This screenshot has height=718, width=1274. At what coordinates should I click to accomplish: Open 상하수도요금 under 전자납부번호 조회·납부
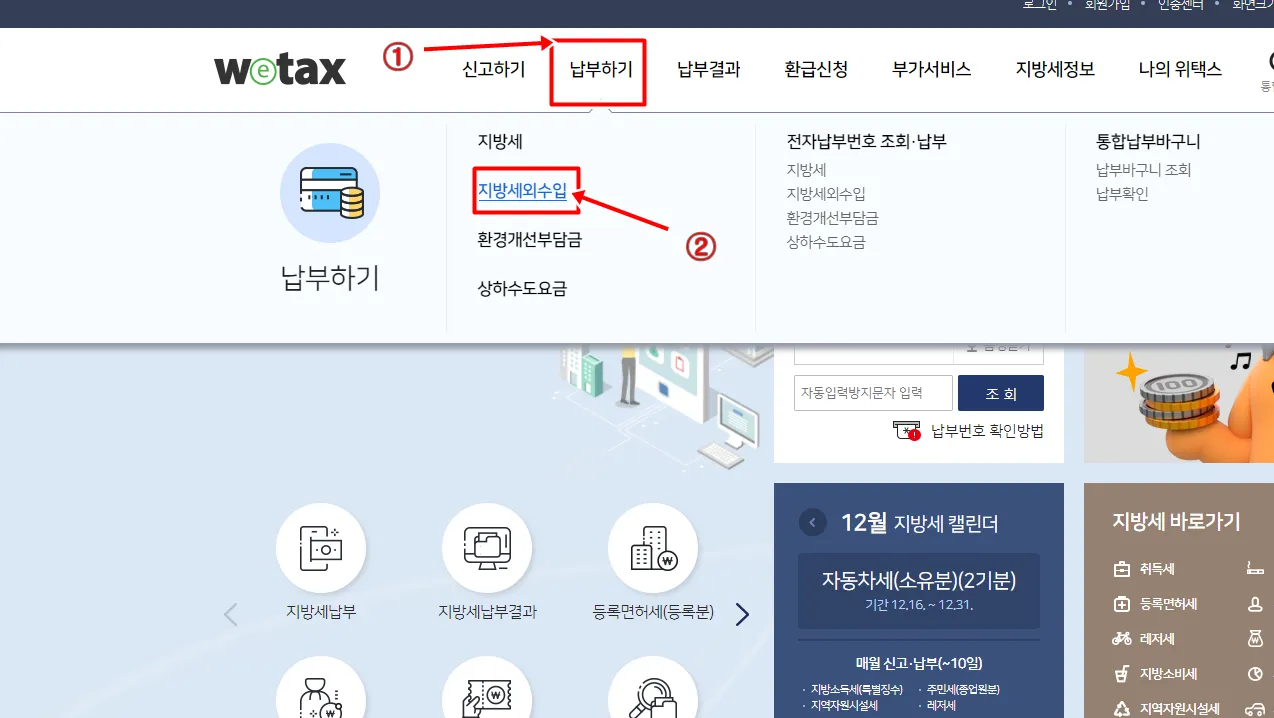pyautogui.click(x=825, y=242)
